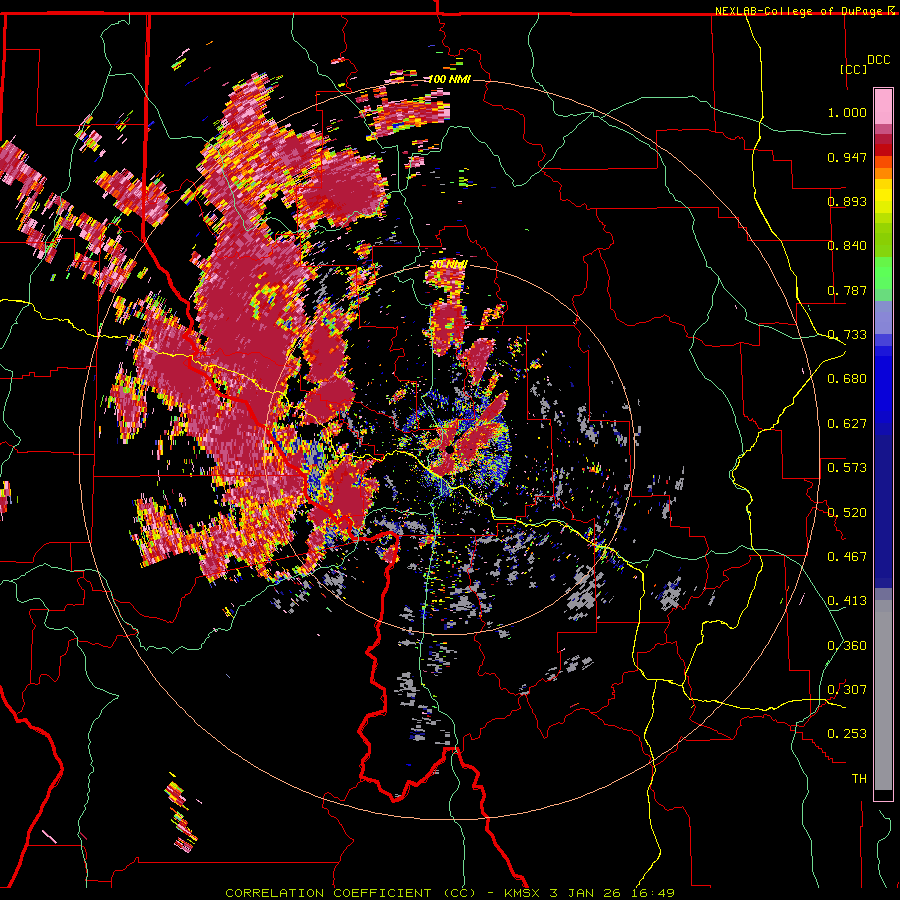This screenshot has width=900, height=900.
Task: Click the 0.413 color scale value
Action: pyautogui.click(x=847, y=601)
